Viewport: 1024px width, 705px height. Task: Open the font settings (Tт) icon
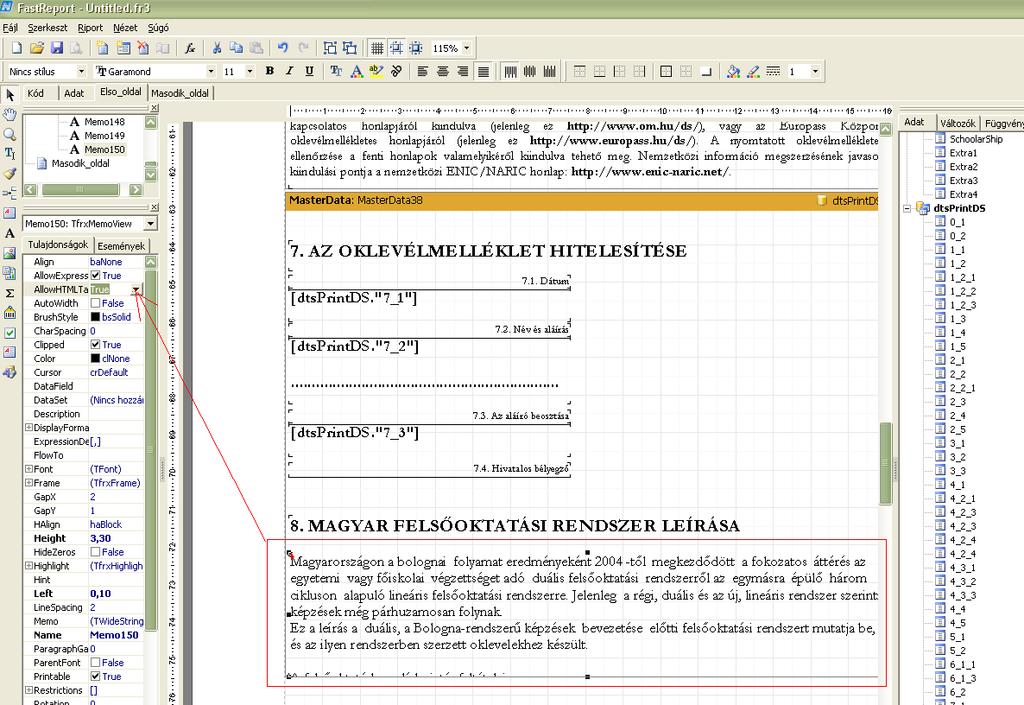(336, 71)
